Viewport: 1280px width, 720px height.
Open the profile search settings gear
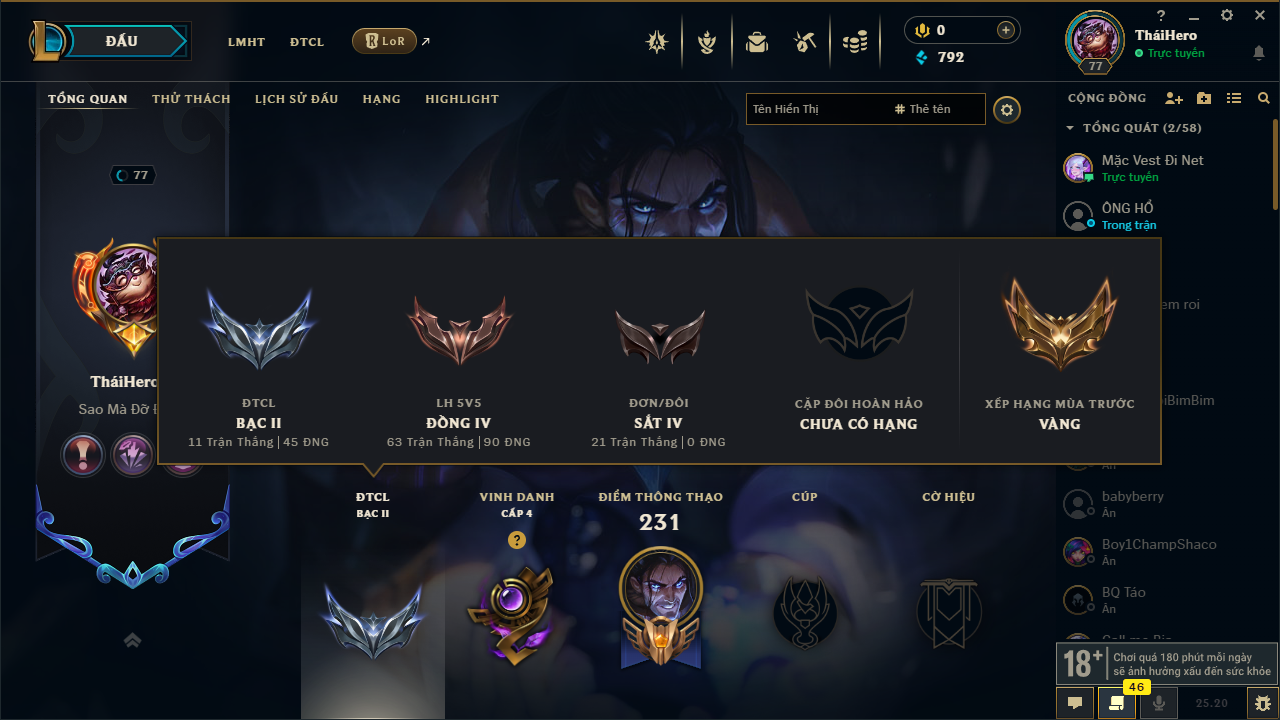(x=1007, y=109)
